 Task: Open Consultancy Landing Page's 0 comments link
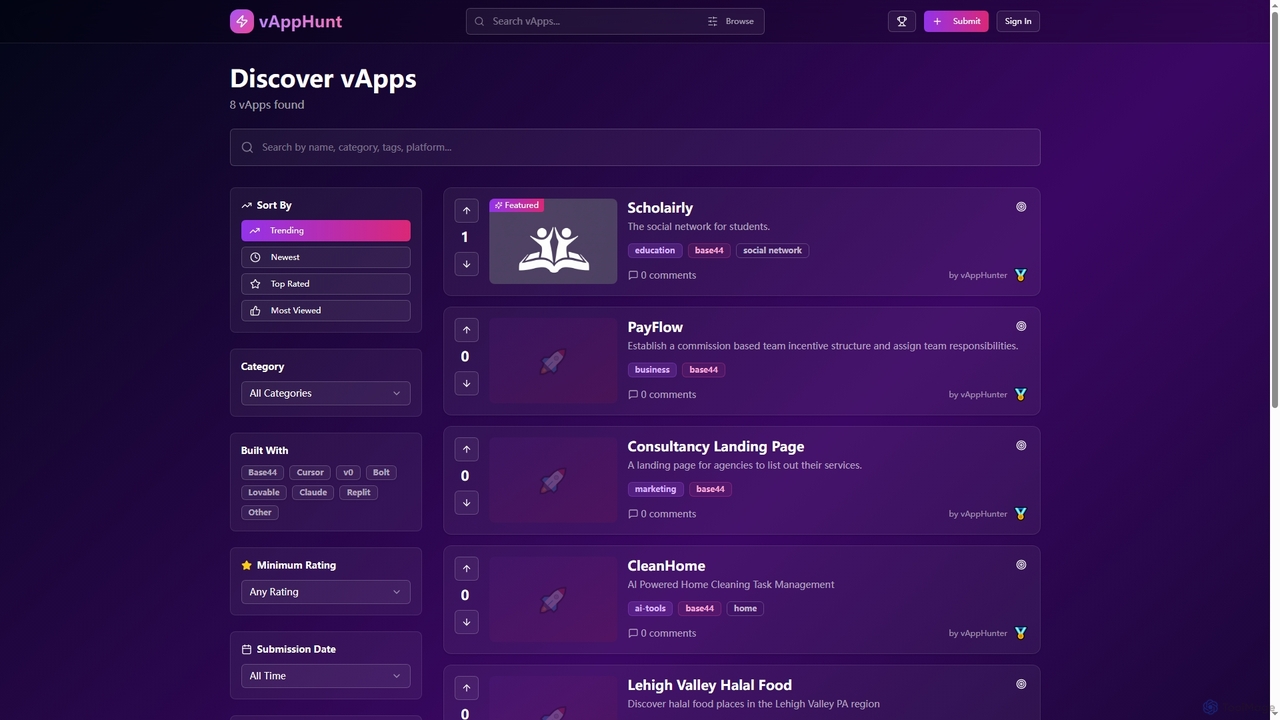click(x=662, y=514)
